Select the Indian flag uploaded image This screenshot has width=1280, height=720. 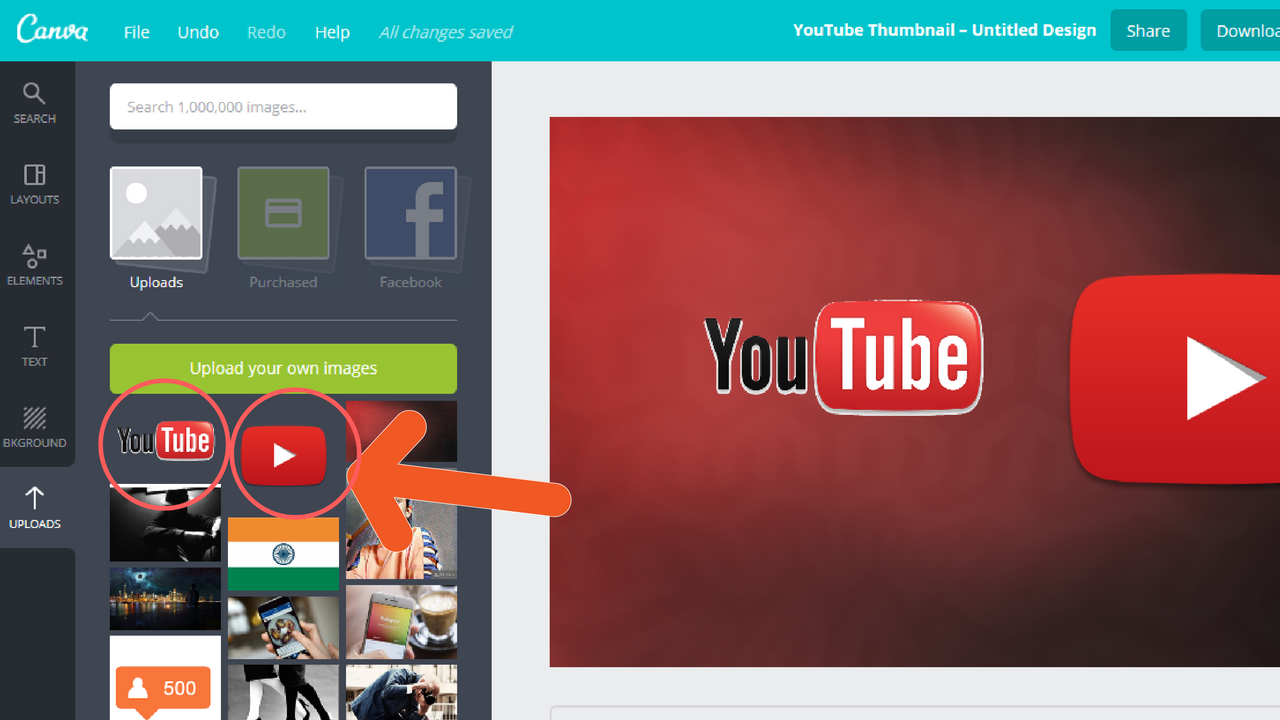point(283,554)
